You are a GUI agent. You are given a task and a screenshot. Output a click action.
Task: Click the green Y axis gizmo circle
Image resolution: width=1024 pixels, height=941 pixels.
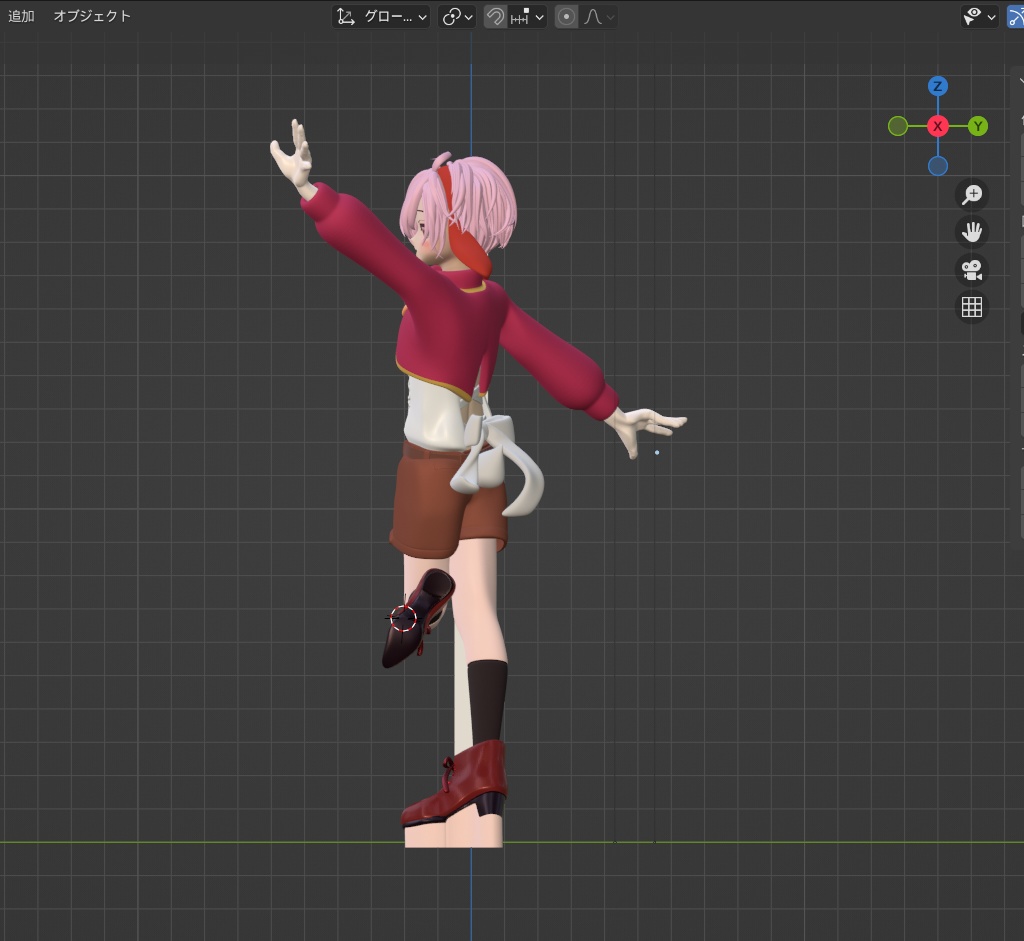978,126
